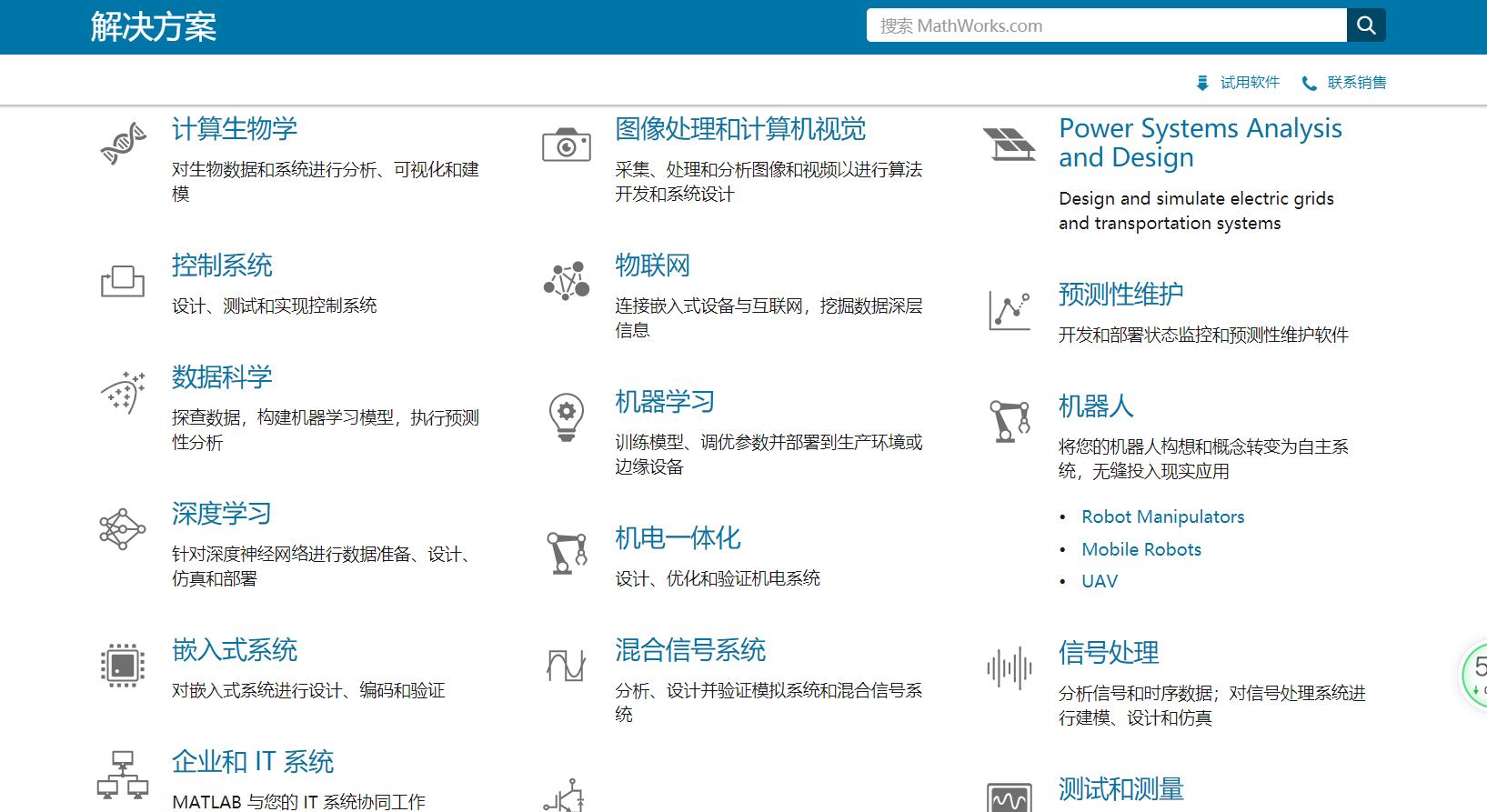The height and width of the screenshot is (812, 1487).
Task: Click the chip icon for embedded systems
Action: pos(123,665)
